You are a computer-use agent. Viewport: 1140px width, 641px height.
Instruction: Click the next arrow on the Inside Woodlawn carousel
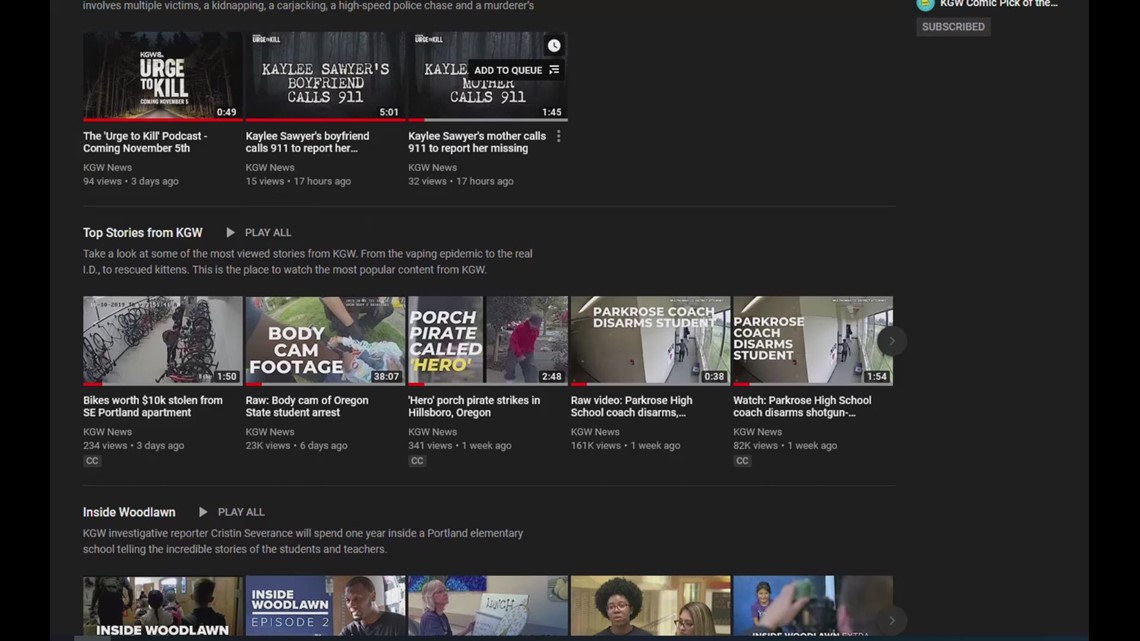pos(891,620)
